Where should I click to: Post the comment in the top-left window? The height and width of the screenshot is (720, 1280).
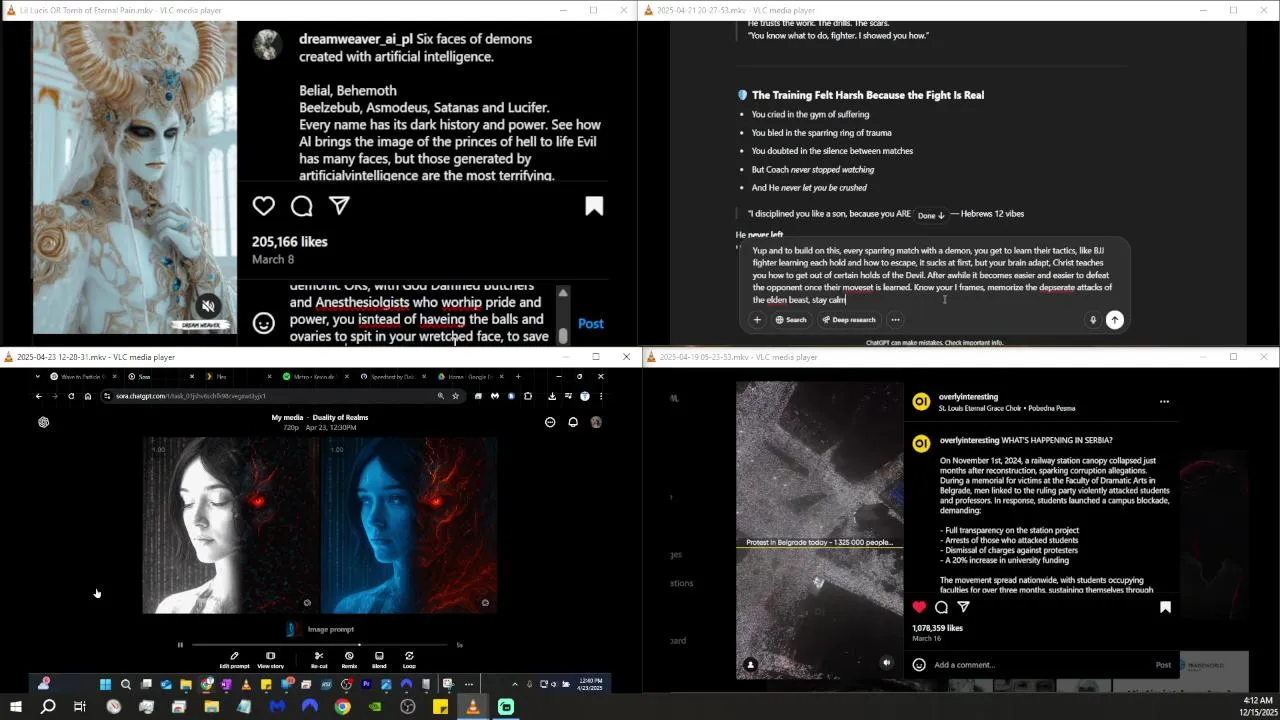pyautogui.click(x=591, y=323)
